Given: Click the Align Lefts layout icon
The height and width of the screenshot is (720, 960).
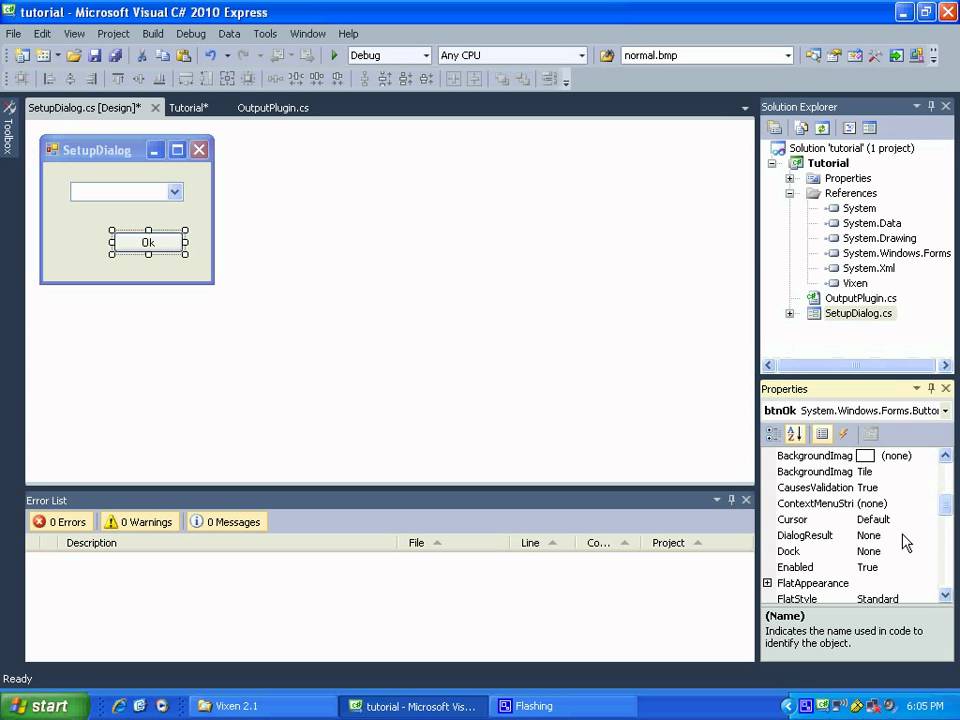Looking at the screenshot, I should coord(50,79).
